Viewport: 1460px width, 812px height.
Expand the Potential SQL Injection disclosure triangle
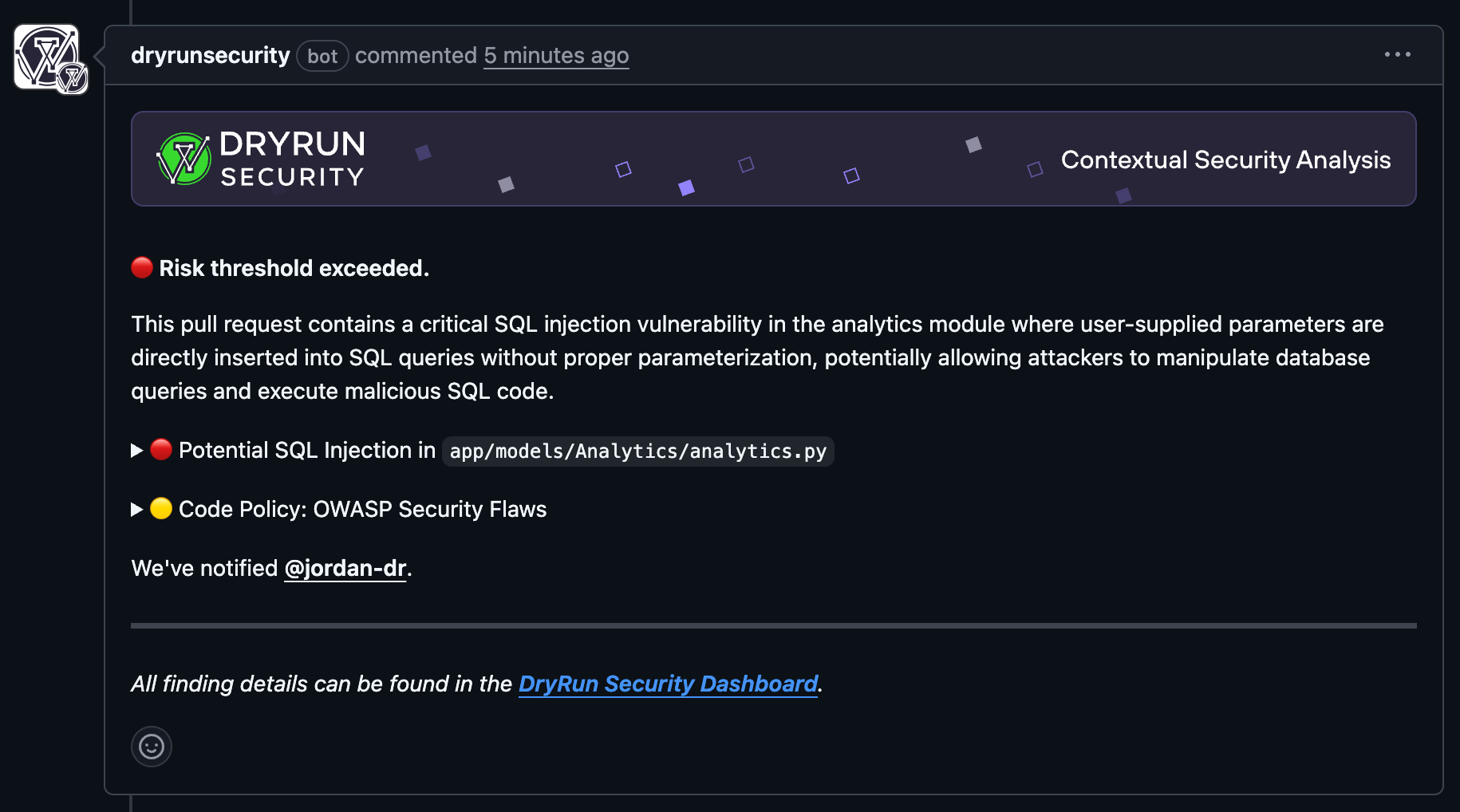136,451
